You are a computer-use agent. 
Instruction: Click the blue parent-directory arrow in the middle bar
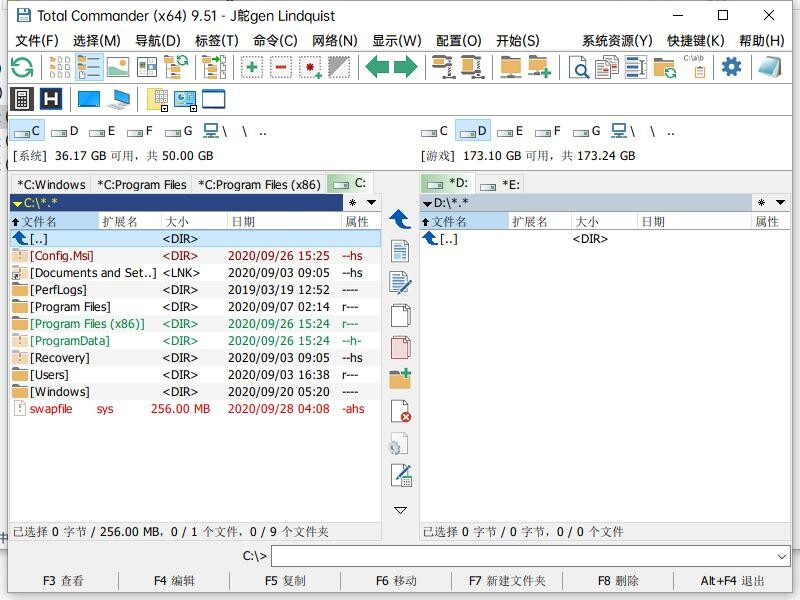click(x=400, y=219)
